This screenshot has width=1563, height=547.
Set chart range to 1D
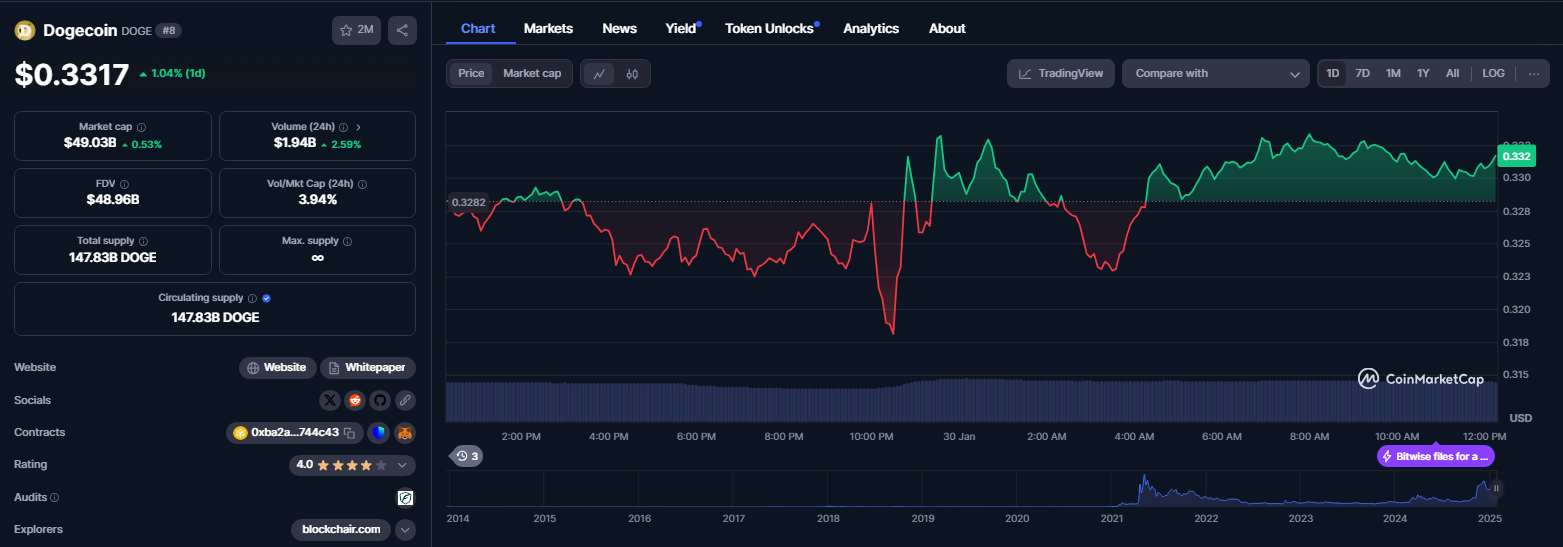(1333, 73)
